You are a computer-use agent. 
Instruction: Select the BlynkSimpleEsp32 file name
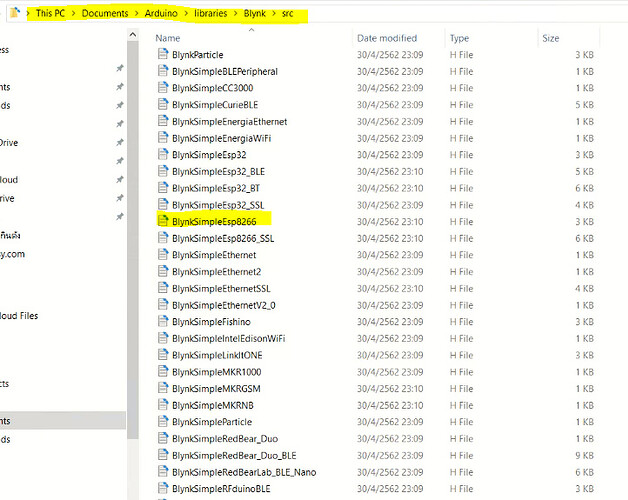[x=209, y=155]
